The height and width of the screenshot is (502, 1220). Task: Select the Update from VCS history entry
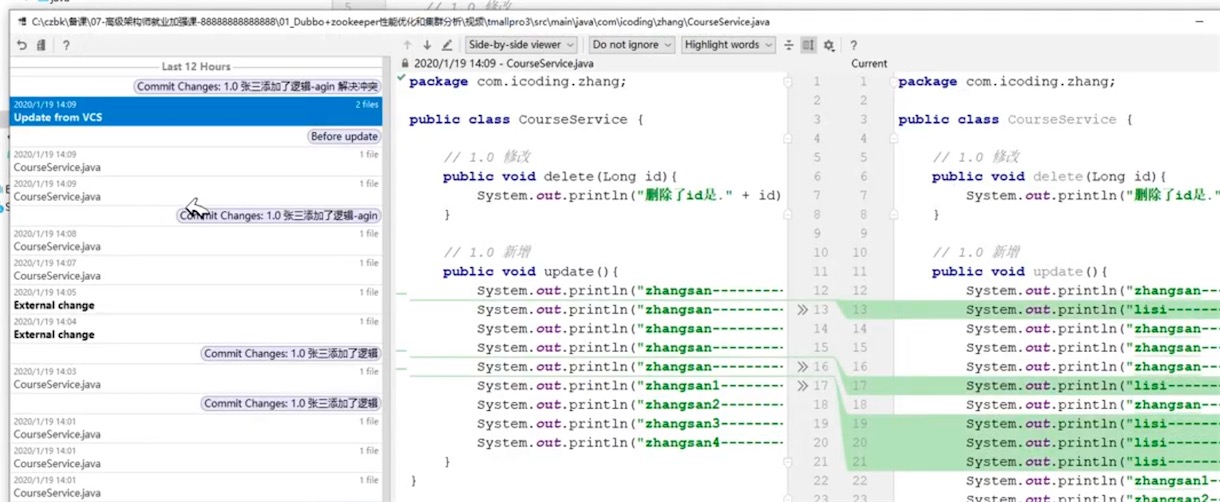pyautogui.click(x=196, y=111)
